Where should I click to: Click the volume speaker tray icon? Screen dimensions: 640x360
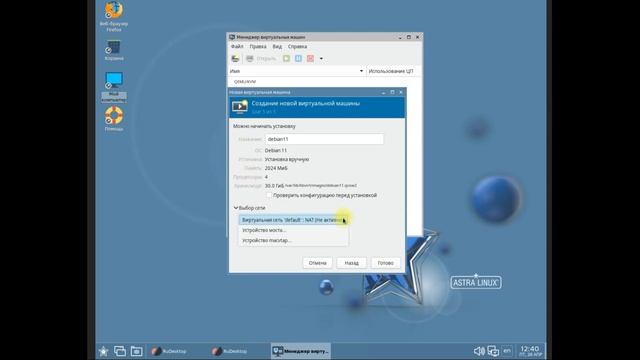pos(479,351)
